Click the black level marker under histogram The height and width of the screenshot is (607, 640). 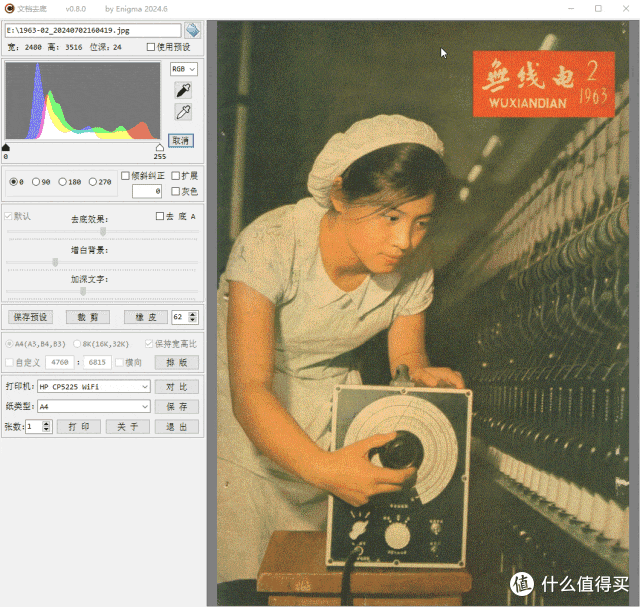coord(6,147)
